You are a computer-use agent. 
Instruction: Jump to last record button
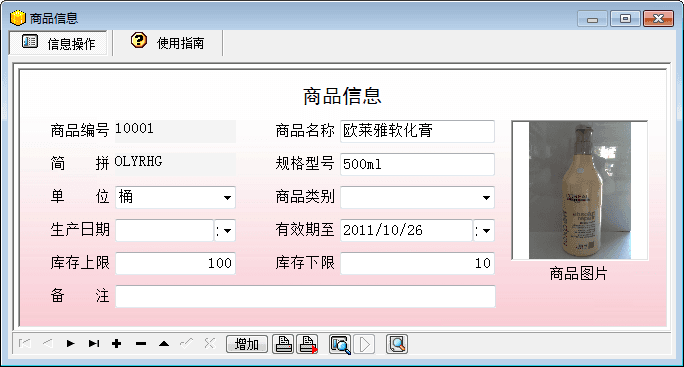(94, 344)
